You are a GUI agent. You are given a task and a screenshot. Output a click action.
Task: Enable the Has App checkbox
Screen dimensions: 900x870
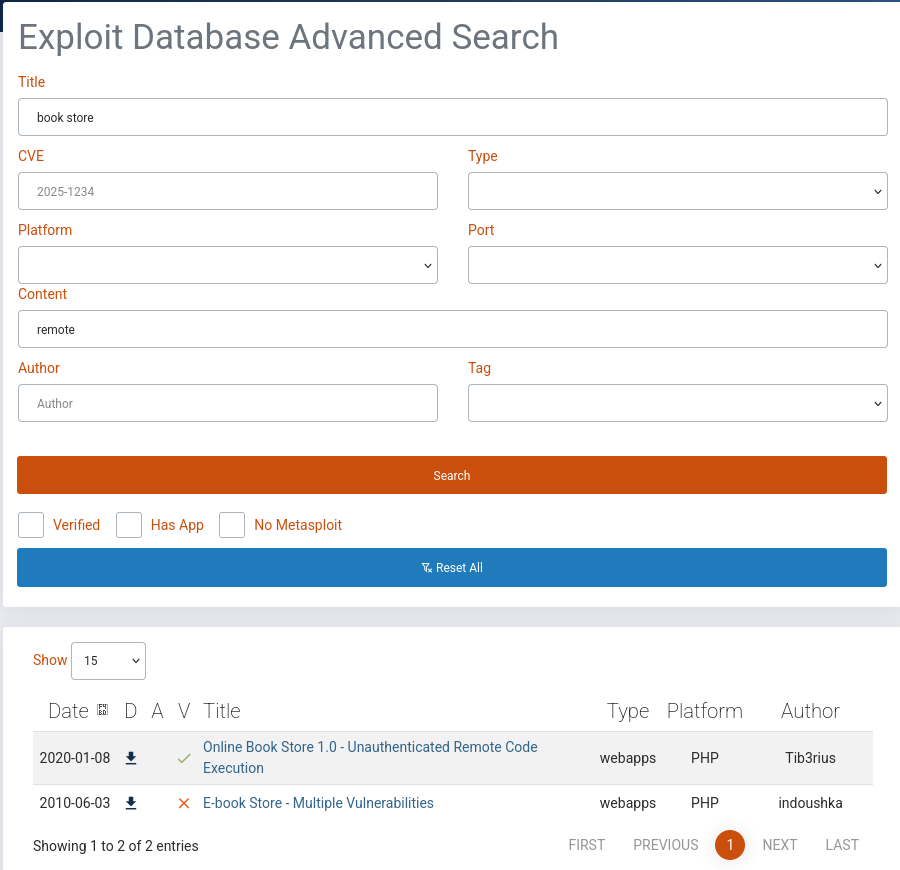pos(129,525)
